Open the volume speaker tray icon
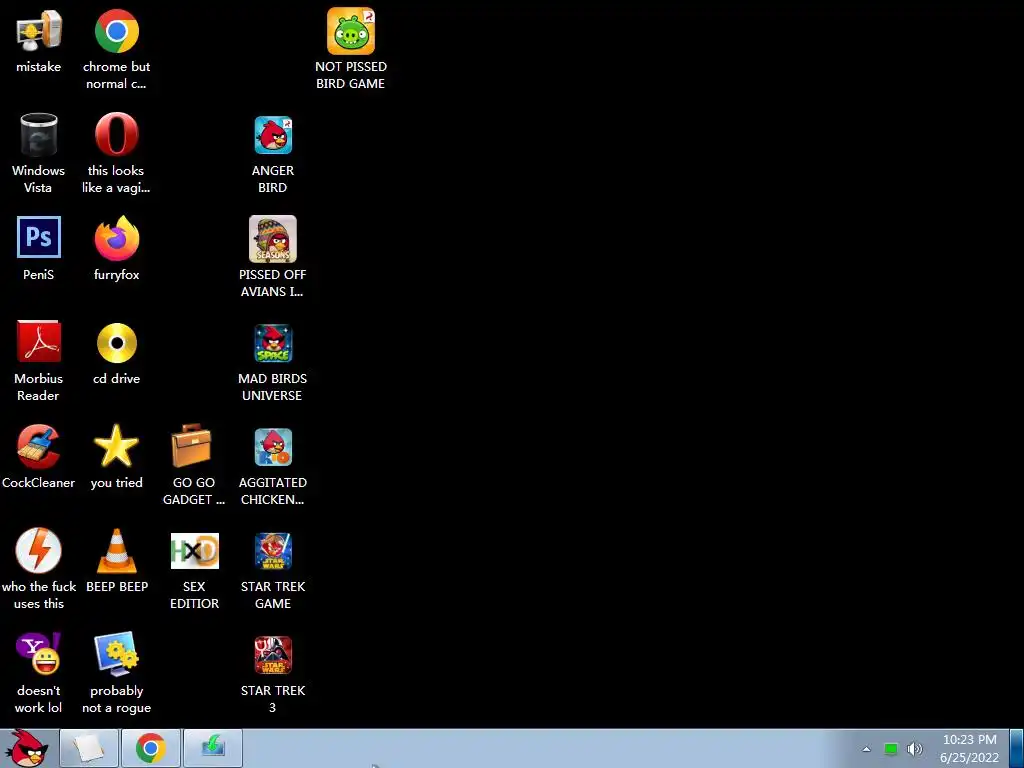The image size is (1024, 768). 915,749
